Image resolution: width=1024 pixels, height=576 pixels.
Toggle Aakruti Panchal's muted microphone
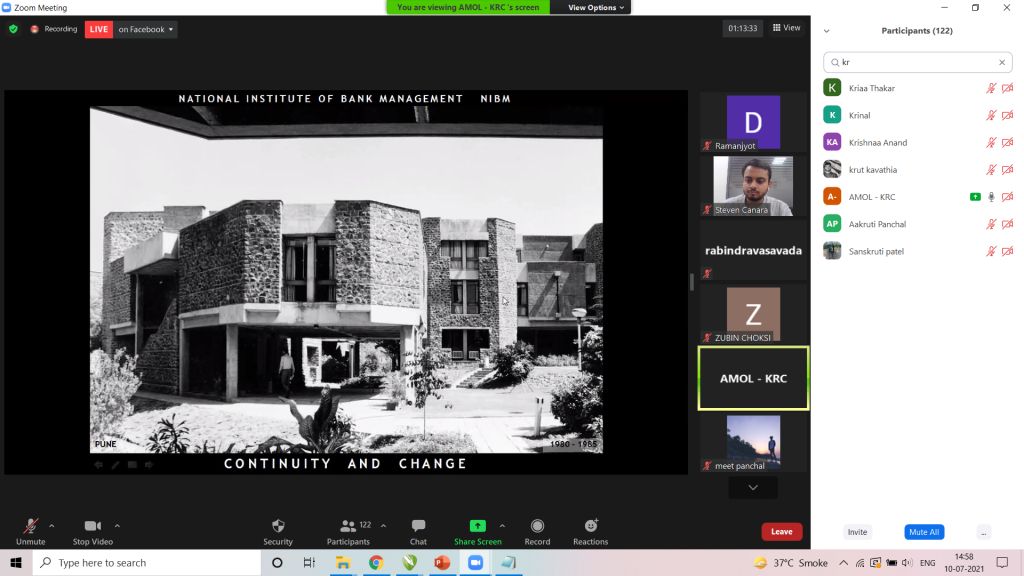991,223
